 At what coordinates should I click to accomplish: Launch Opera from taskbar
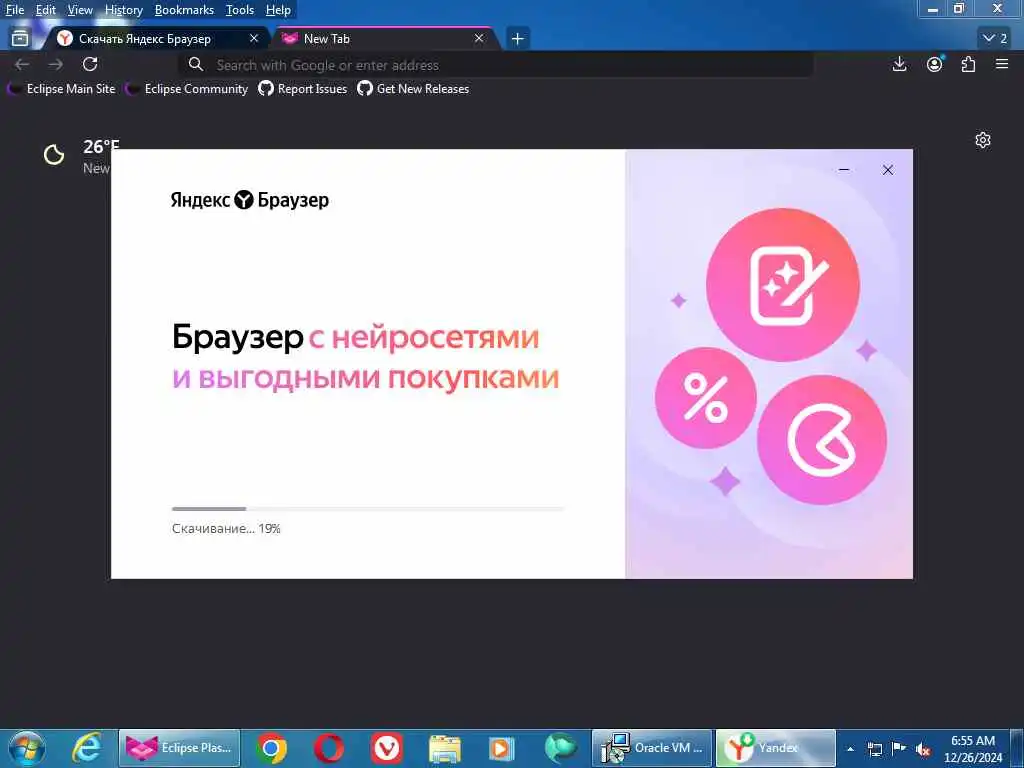[x=328, y=748]
